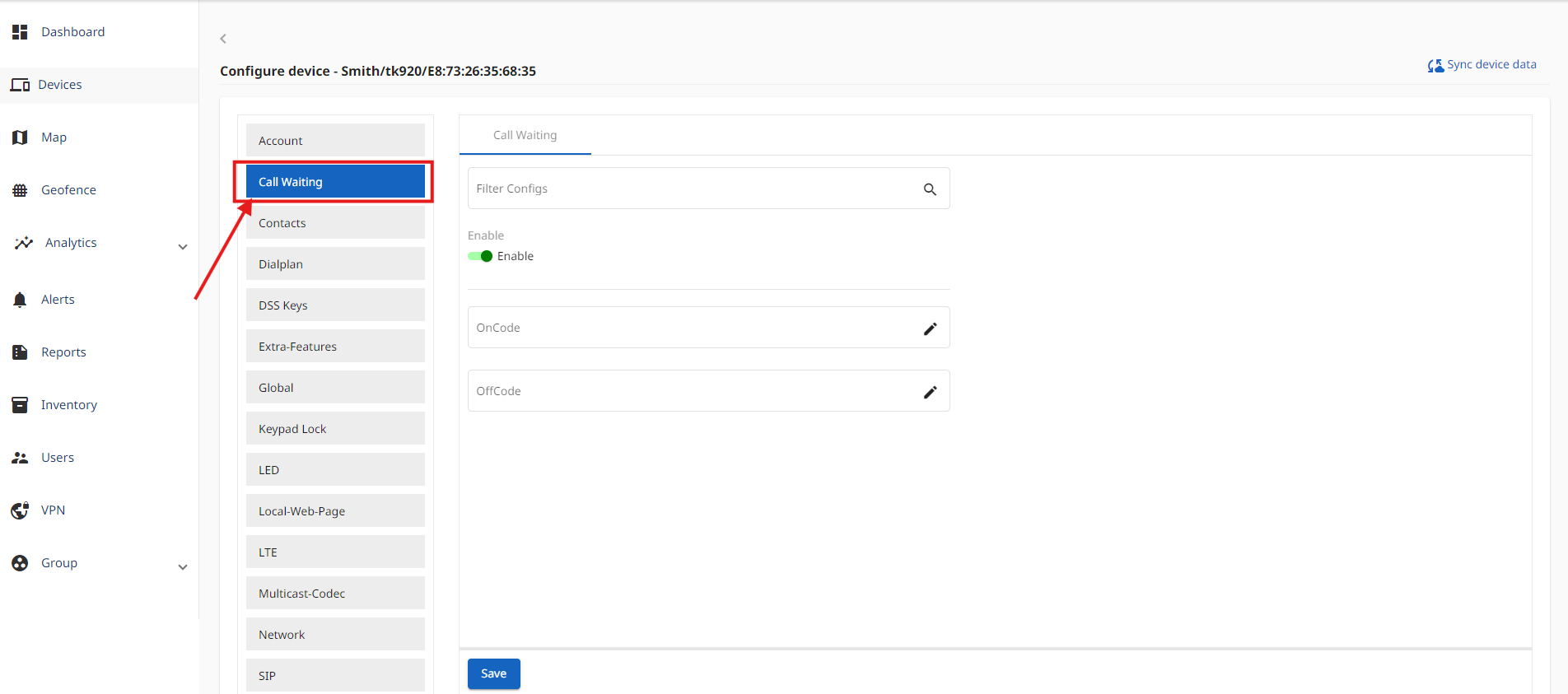This screenshot has width=1568, height=694.
Task: Select the Call Waiting config section
Action: coord(335,181)
